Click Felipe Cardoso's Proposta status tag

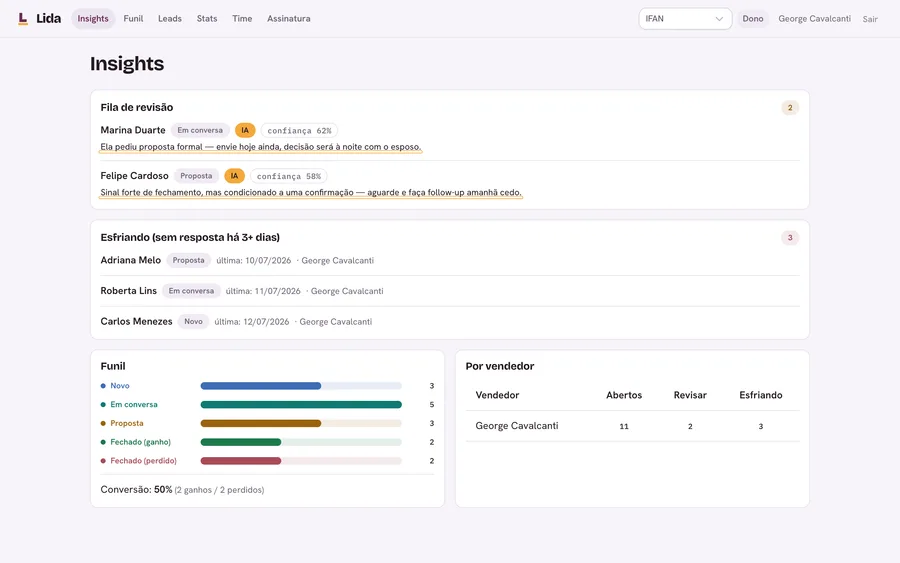tap(196, 176)
